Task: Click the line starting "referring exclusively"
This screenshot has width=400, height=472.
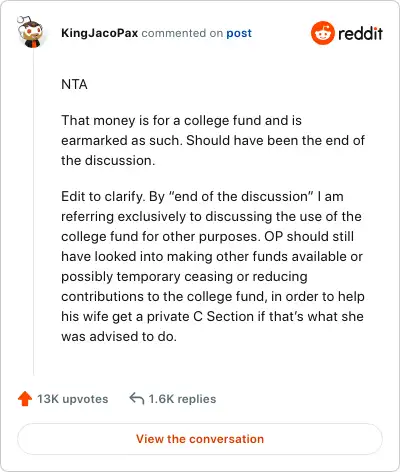Action: click(x=211, y=217)
